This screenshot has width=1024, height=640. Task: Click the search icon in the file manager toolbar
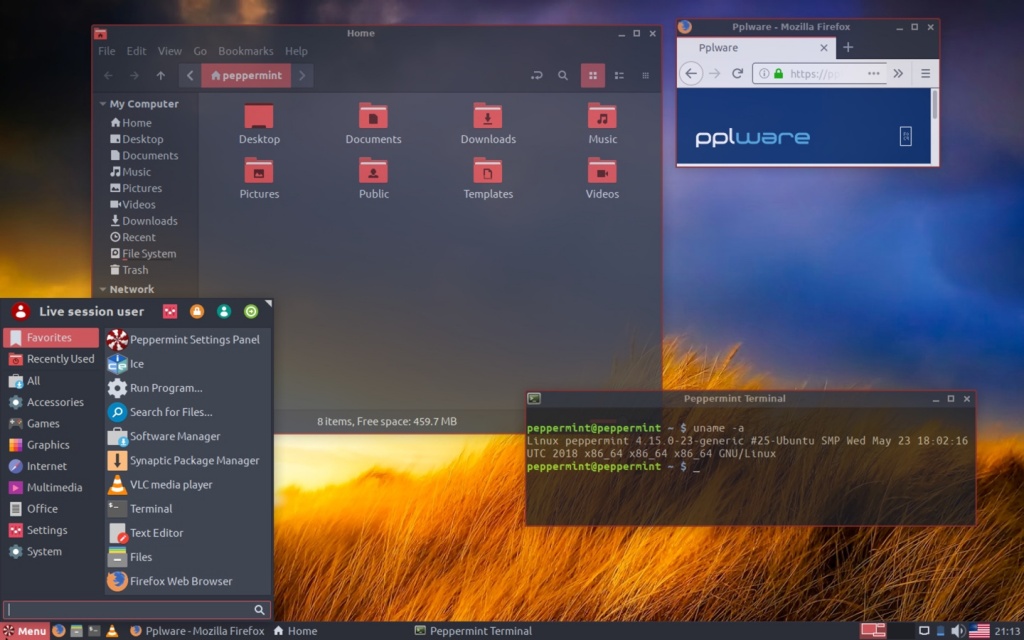pyautogui.click(x=562, y=75)
